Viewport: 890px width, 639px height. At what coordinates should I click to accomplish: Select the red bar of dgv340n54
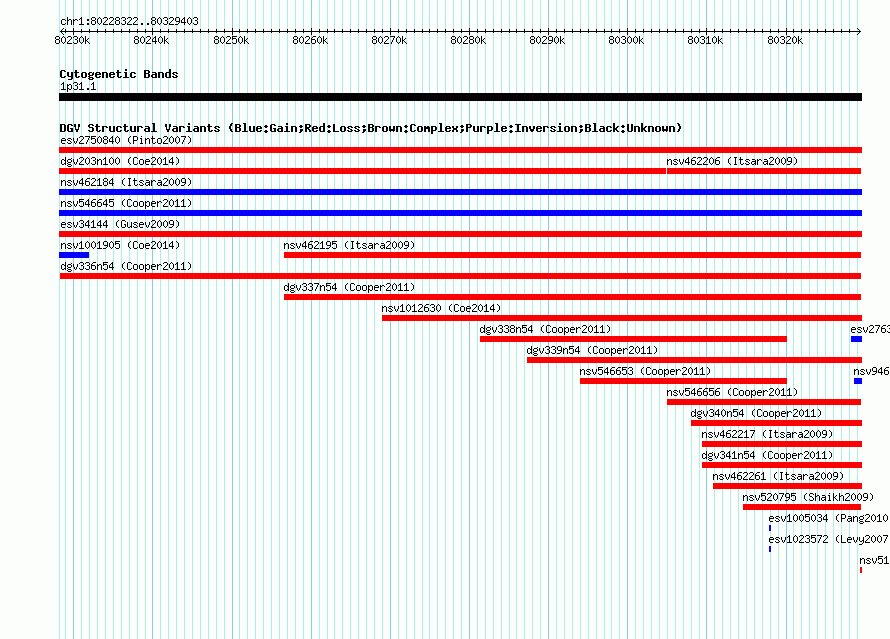776,423
